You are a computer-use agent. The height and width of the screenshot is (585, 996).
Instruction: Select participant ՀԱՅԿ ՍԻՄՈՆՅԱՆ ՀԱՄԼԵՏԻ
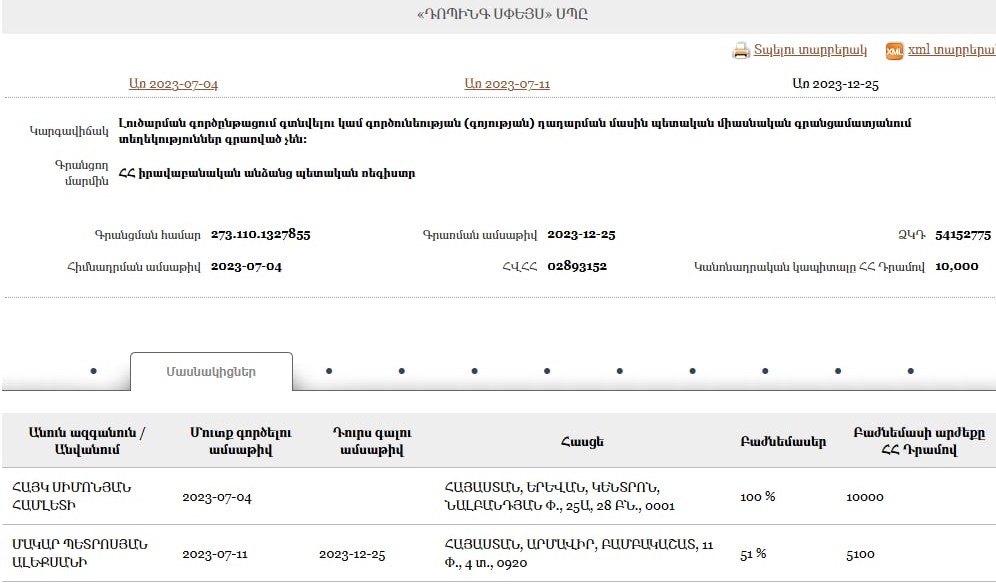point(72,496)
